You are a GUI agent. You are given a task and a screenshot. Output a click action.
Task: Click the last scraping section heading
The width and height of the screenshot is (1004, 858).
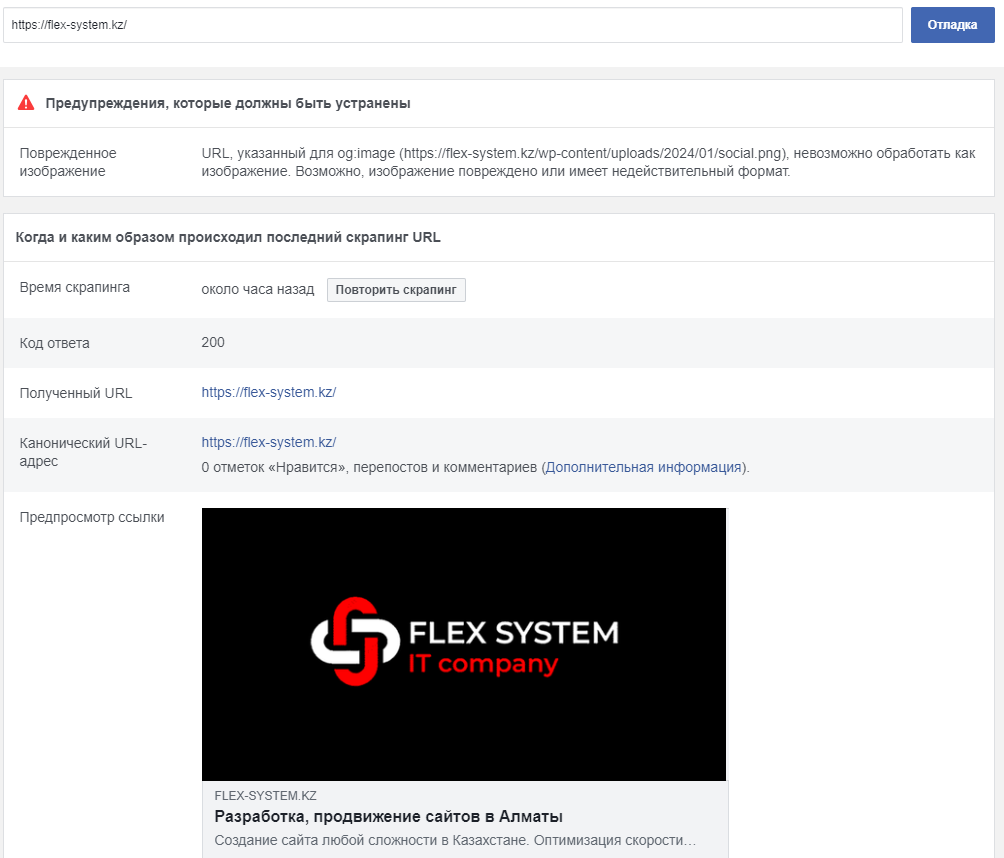point(228,238)
